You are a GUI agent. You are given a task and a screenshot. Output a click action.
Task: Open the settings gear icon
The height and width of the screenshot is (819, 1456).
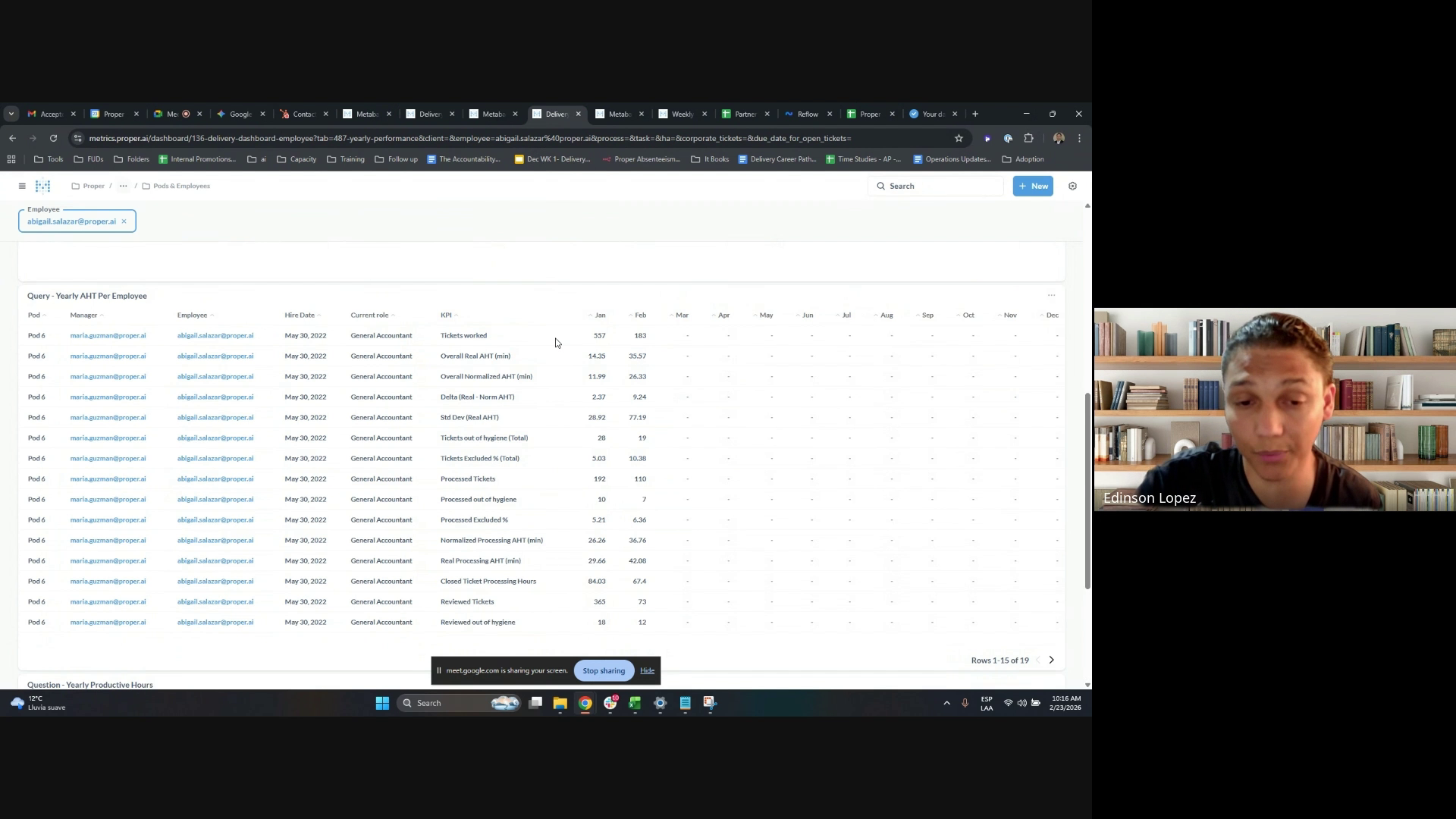1072,186
